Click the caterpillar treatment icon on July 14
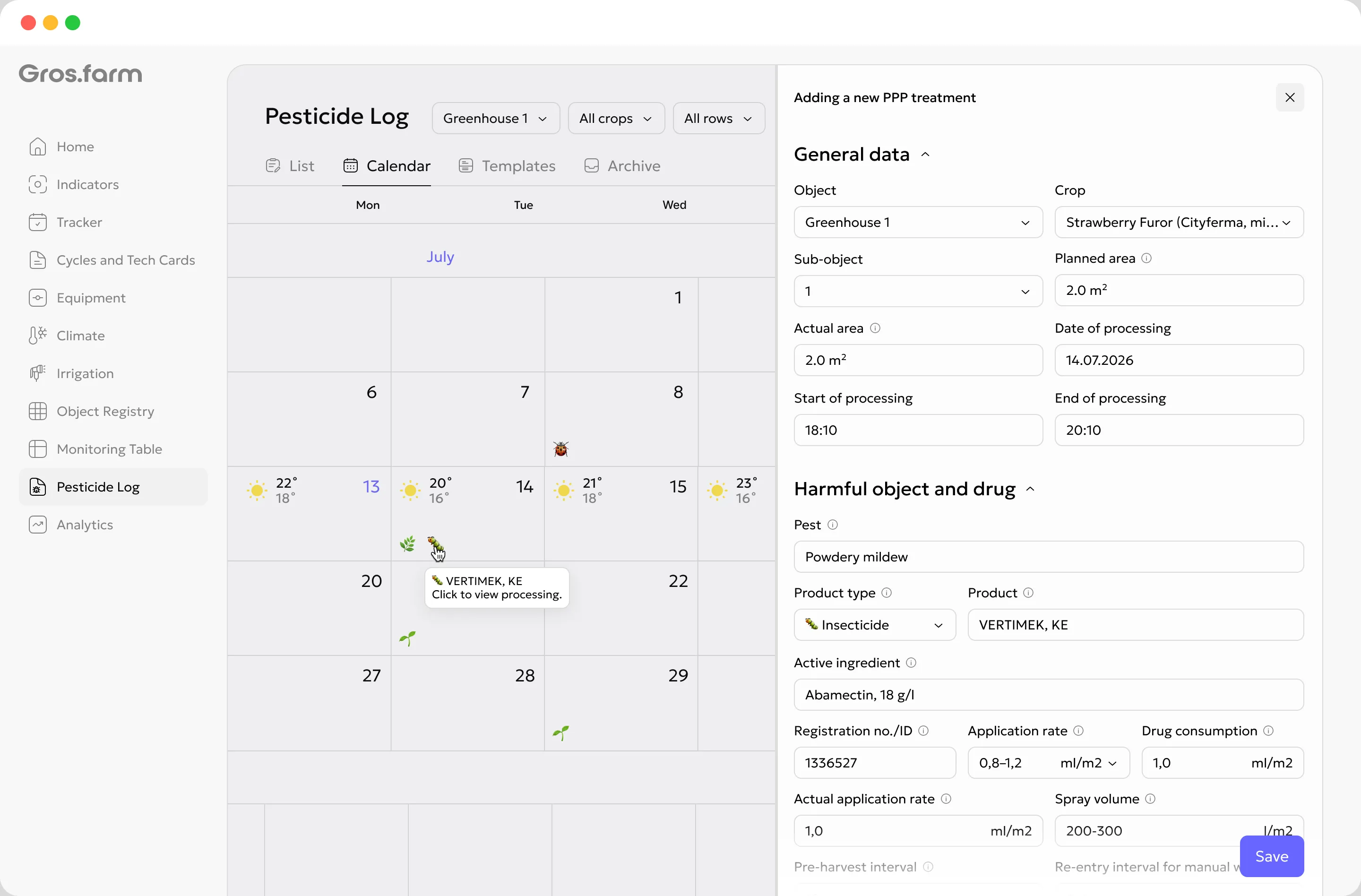This screenshot has width=1361, height=896. [436, 544]
